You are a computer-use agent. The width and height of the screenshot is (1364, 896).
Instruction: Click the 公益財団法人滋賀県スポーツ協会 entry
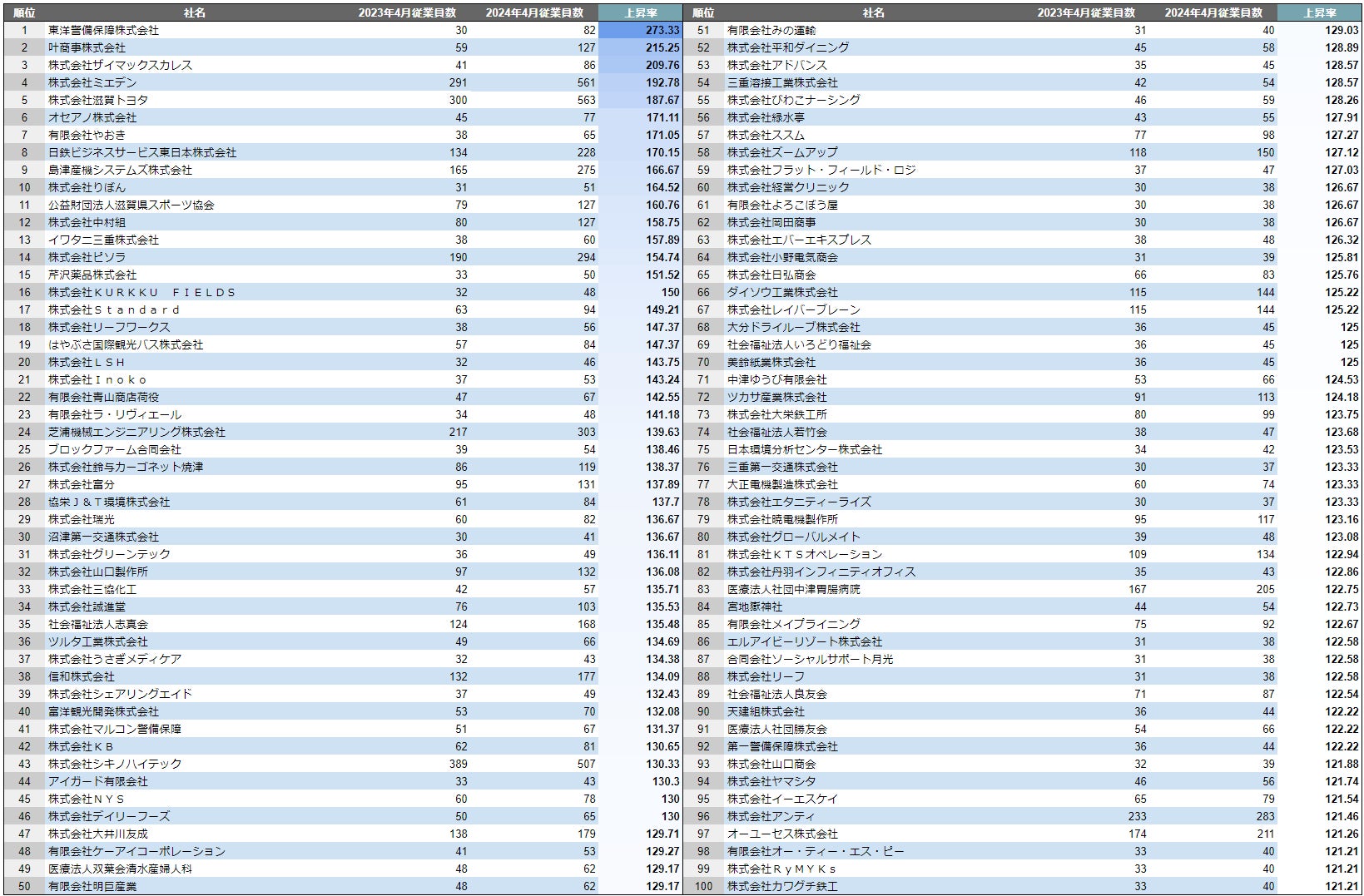pyautogui.click(x=131, y=205)
